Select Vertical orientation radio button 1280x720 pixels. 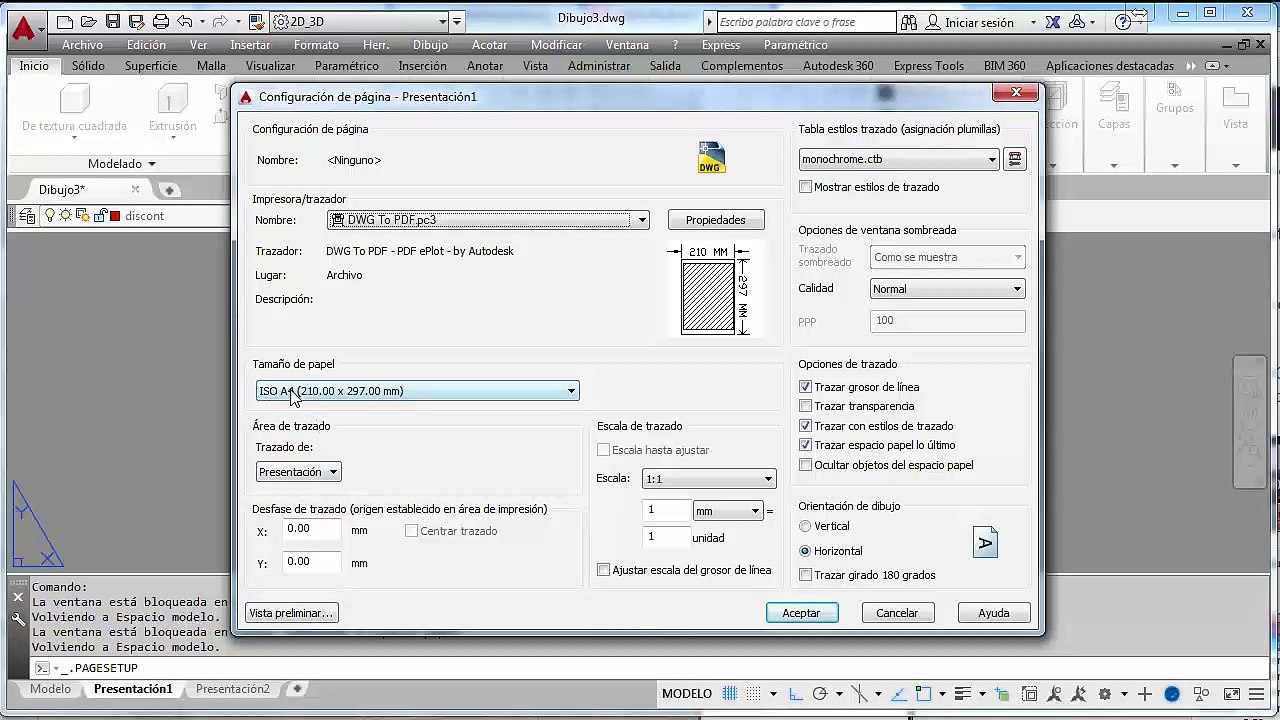click(806, 526)
